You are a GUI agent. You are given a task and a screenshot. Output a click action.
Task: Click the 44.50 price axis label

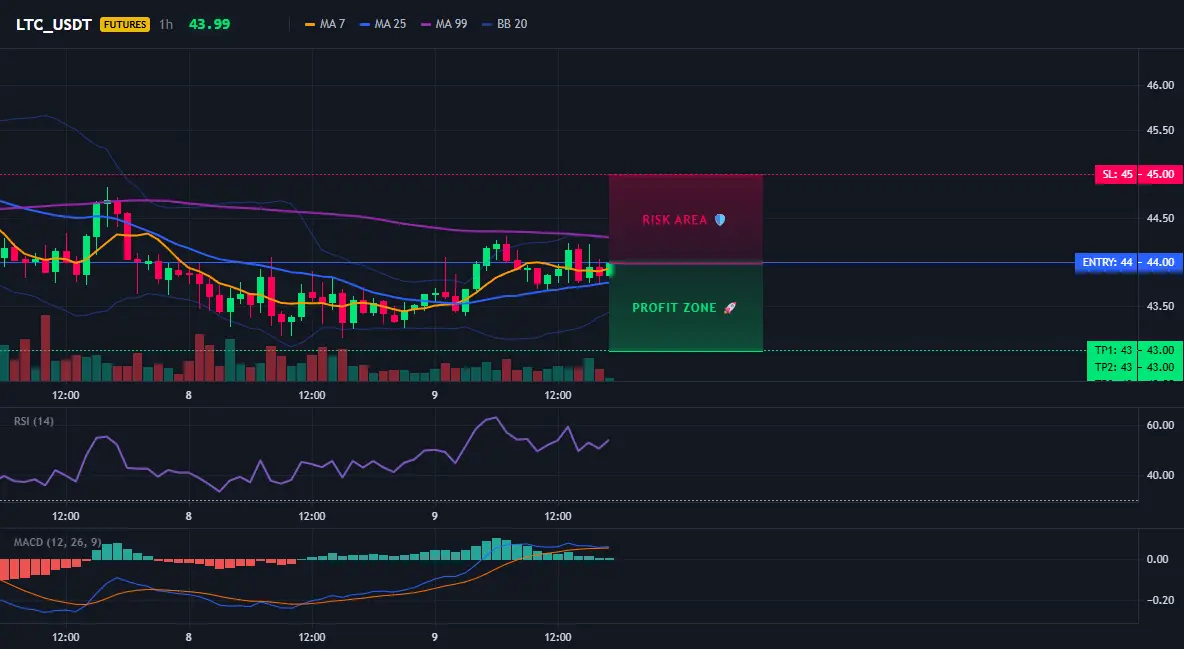click(x=1161, y=218)
